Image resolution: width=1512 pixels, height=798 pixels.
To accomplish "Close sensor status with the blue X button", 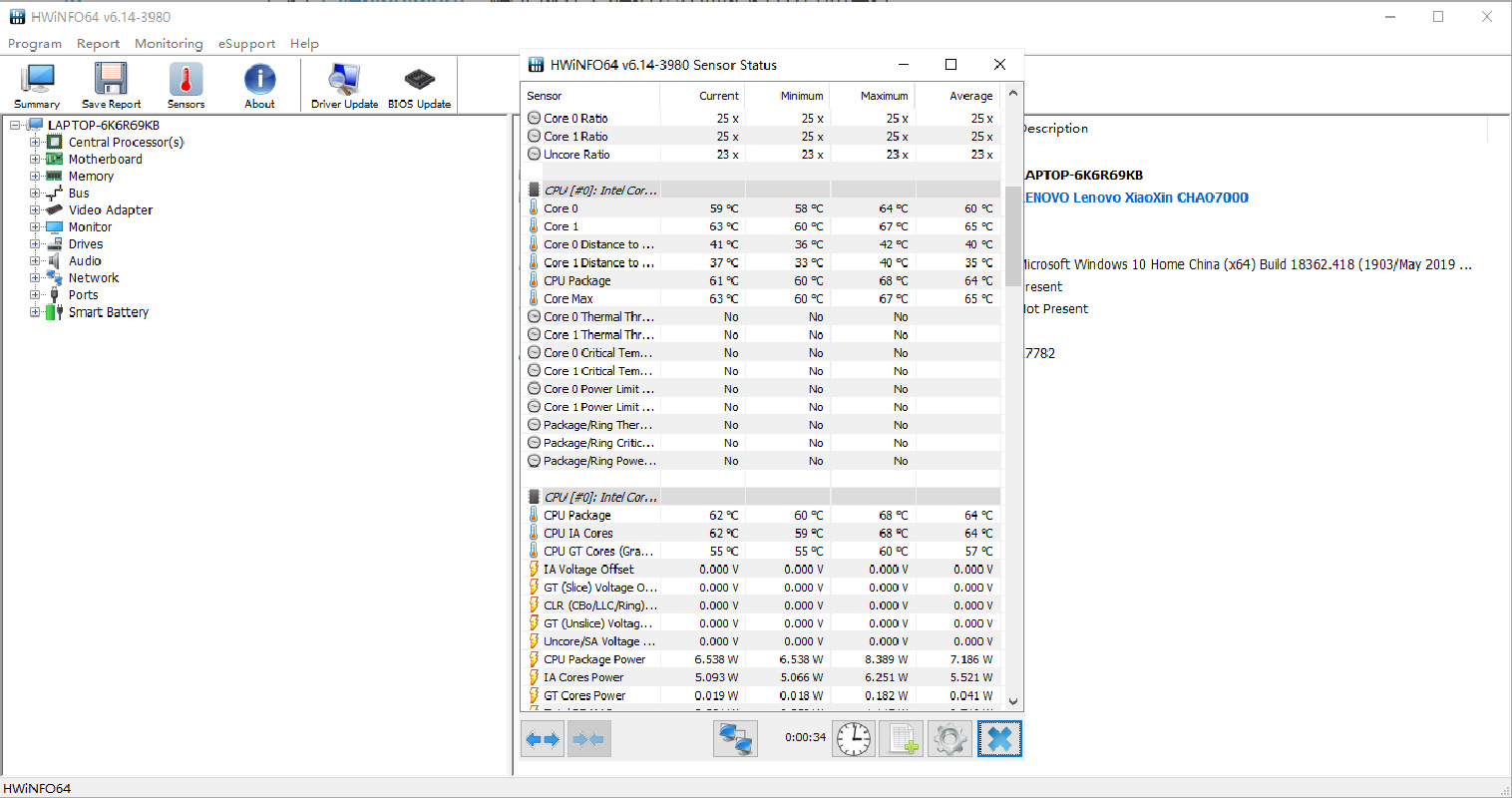I will [x=999, y=739].
